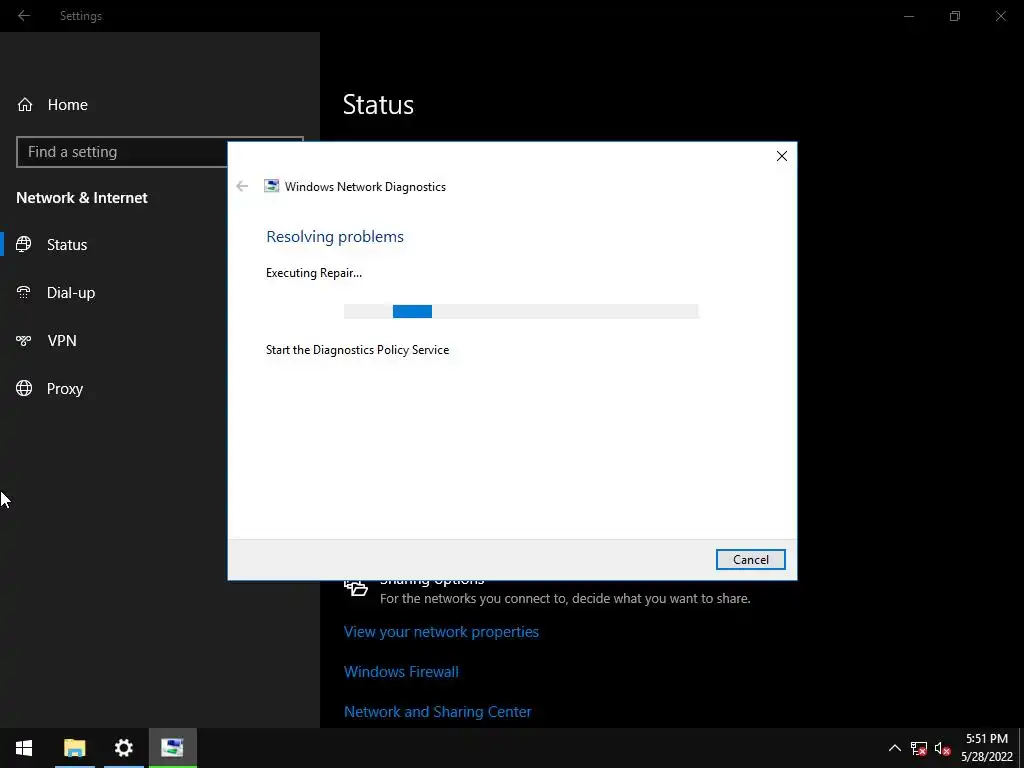Focus the Find a setting search box
1024x768 pixels.
pos(159,152)
